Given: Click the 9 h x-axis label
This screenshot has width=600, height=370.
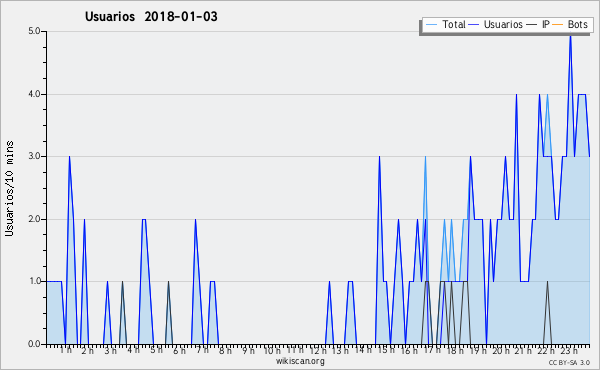Looking at the screenshot, I should [248, 350].
